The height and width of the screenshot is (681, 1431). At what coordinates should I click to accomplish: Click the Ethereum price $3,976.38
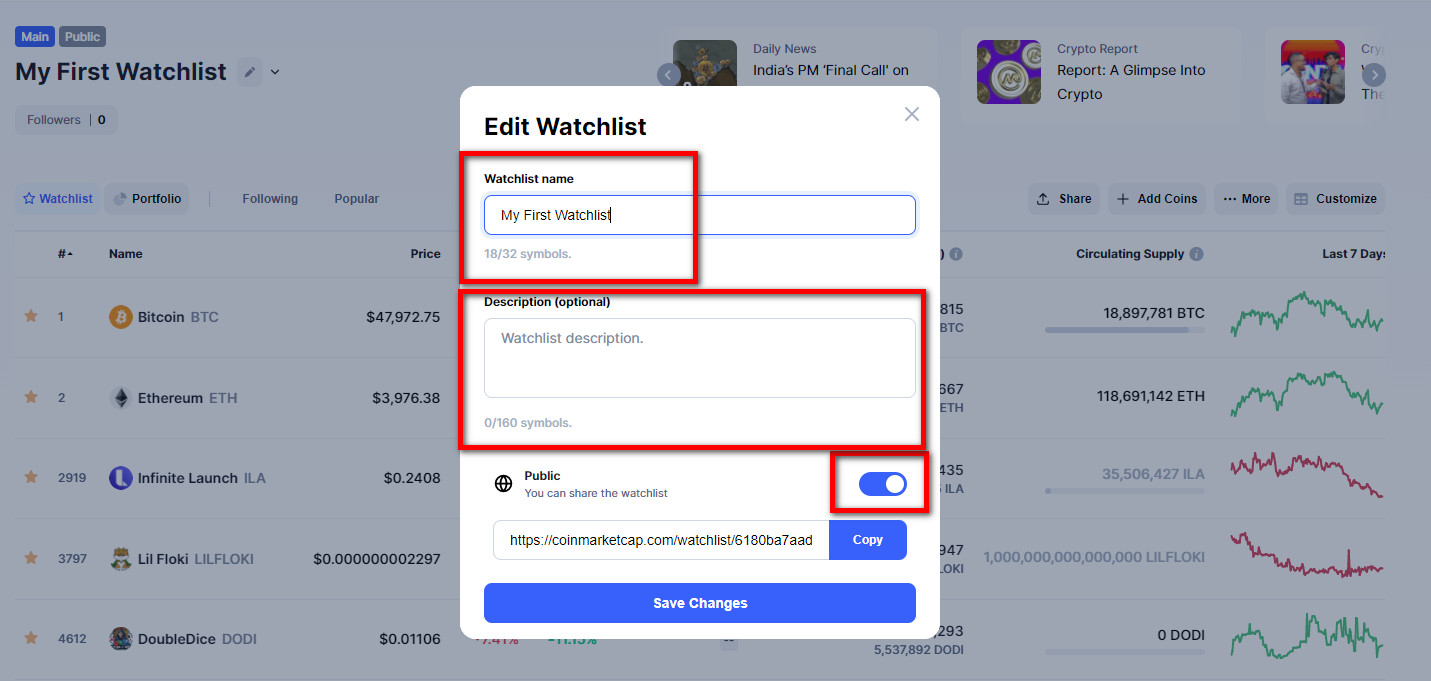406,398
